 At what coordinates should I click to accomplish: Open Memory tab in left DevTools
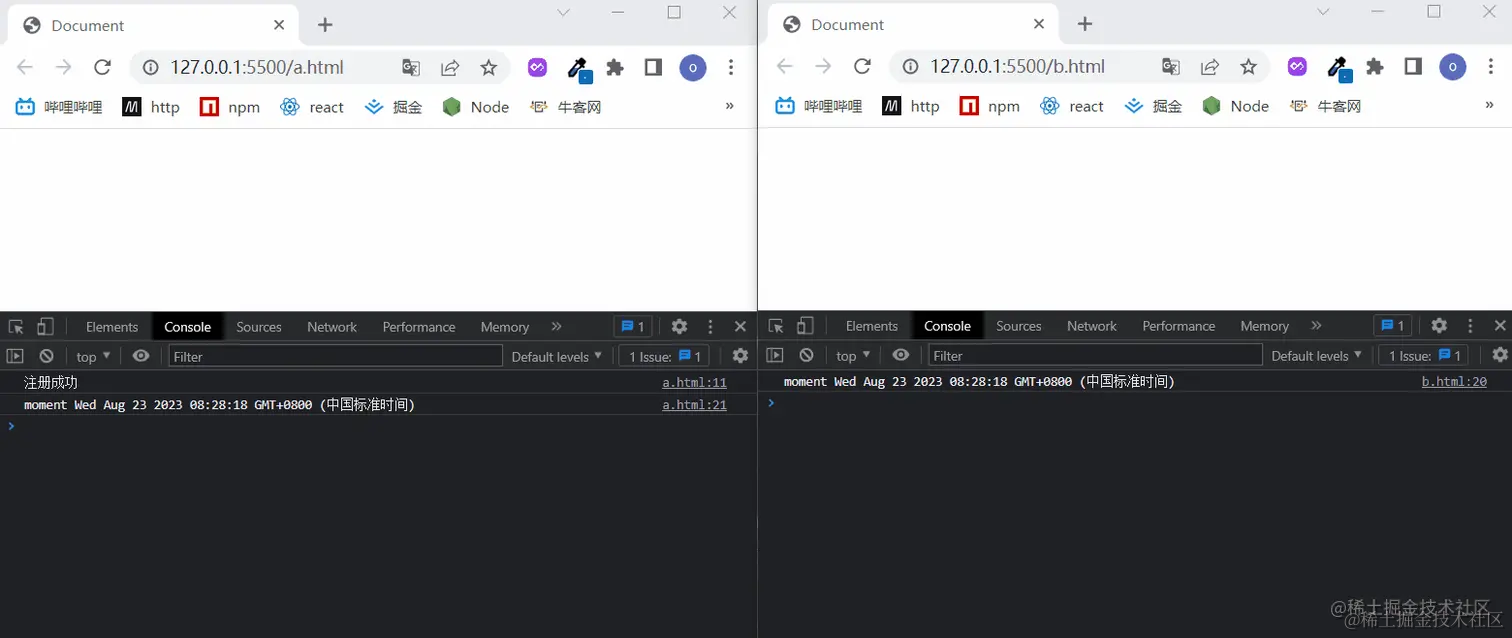(x=505, y=327)
